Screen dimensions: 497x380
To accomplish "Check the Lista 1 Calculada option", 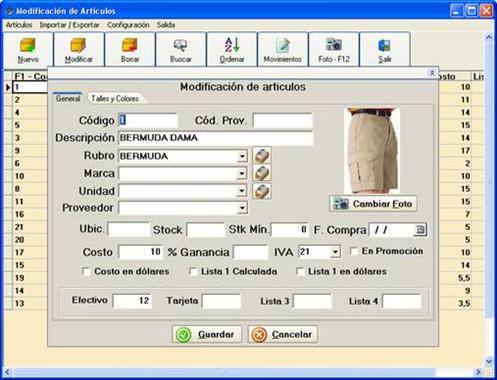I will click(193, 272).
